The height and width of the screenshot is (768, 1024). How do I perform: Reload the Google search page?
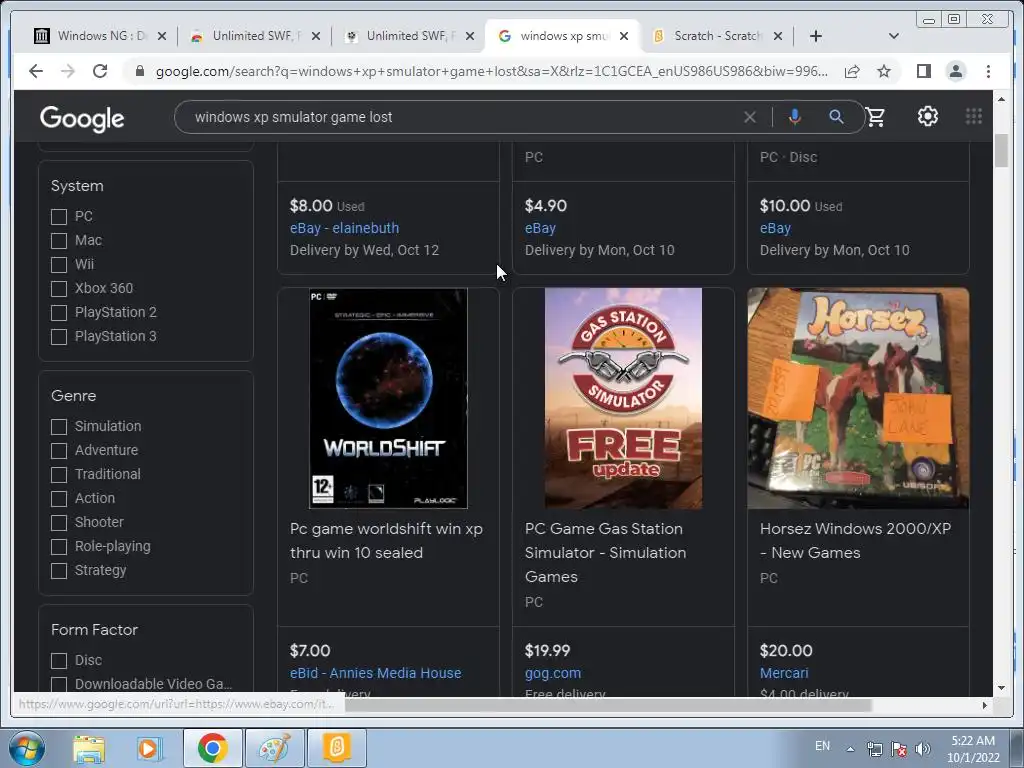pos(100,71)
